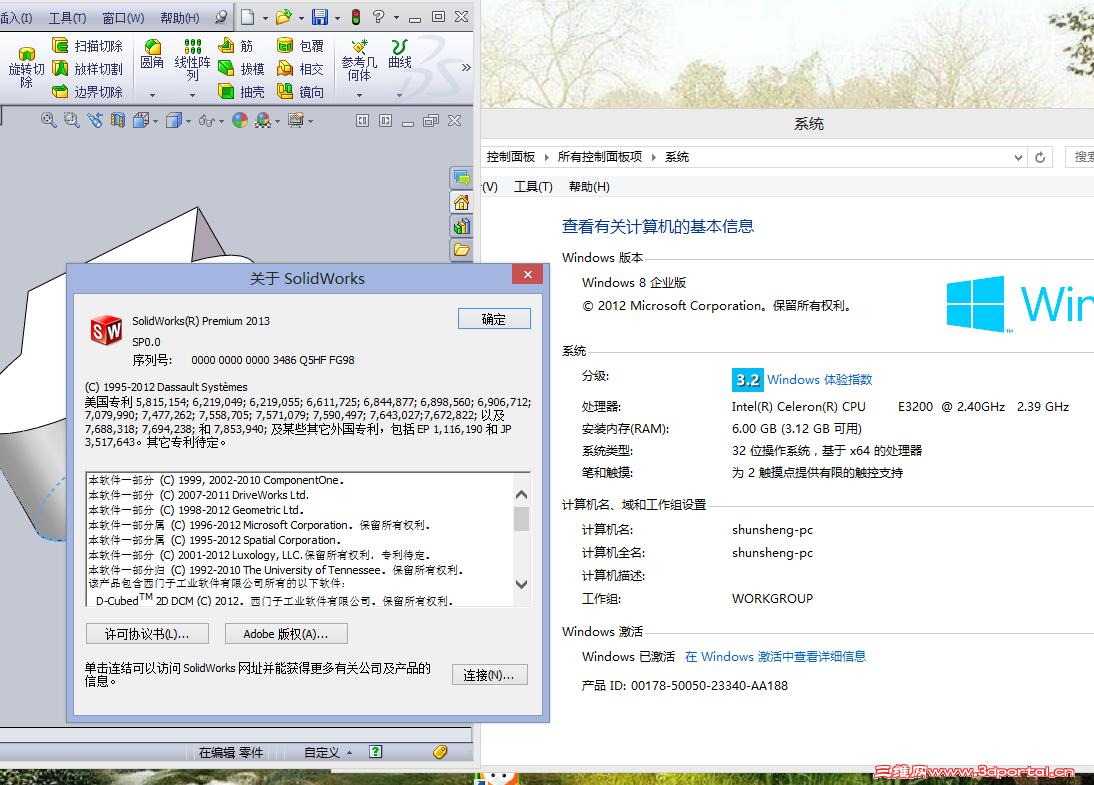1094x785 pixels.
Task: Expand the 参考几何体 dropdown arrow
Action: point(359,95)
